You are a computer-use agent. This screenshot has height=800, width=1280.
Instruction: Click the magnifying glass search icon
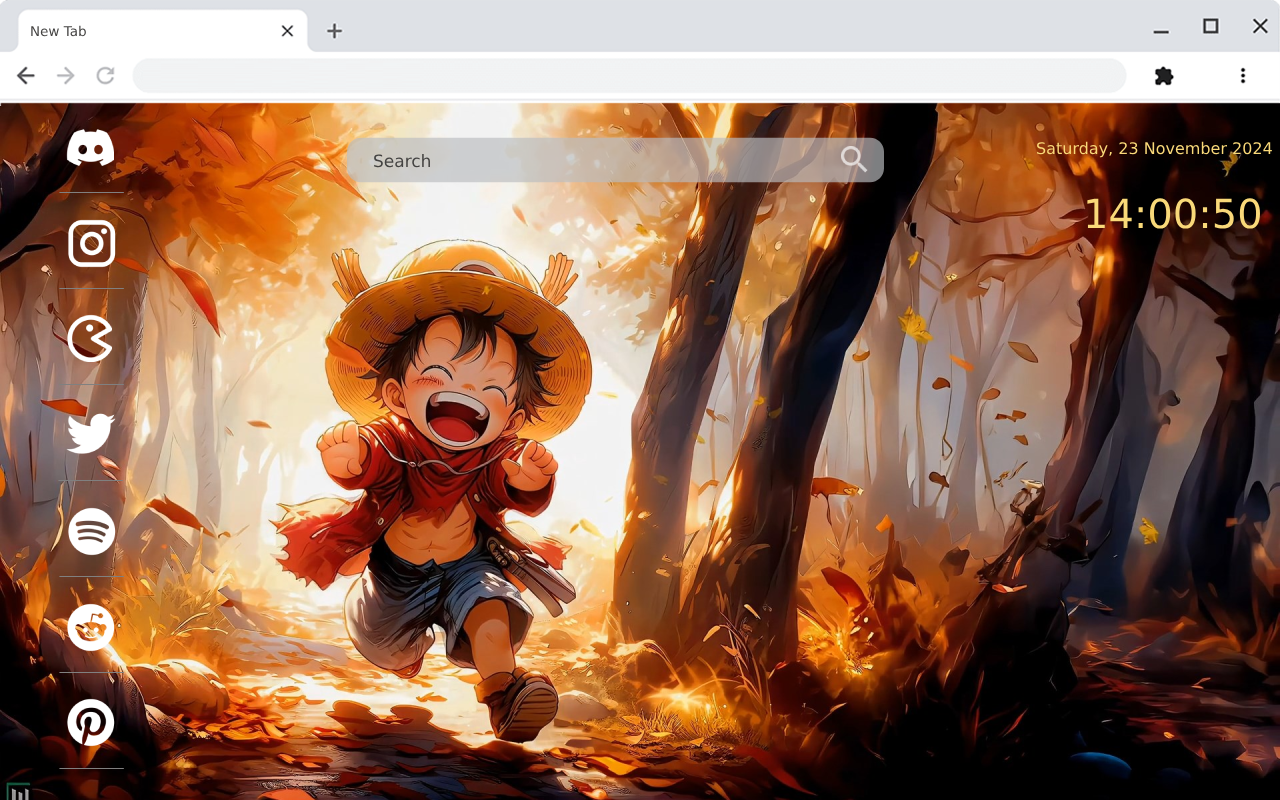pyautogui.click(x=853, y=160)
